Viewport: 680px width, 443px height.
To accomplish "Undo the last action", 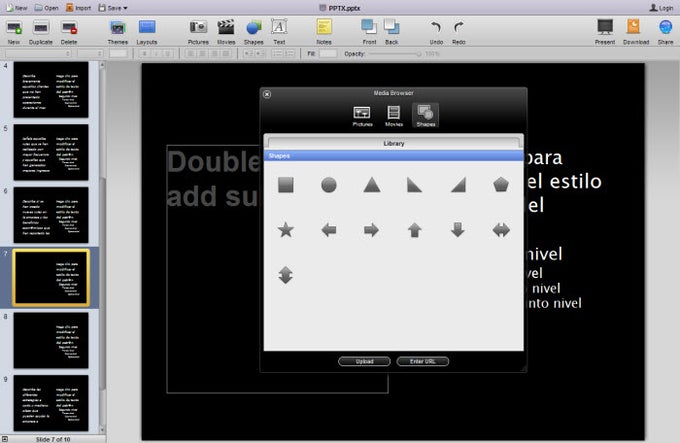I will (436, 32).
